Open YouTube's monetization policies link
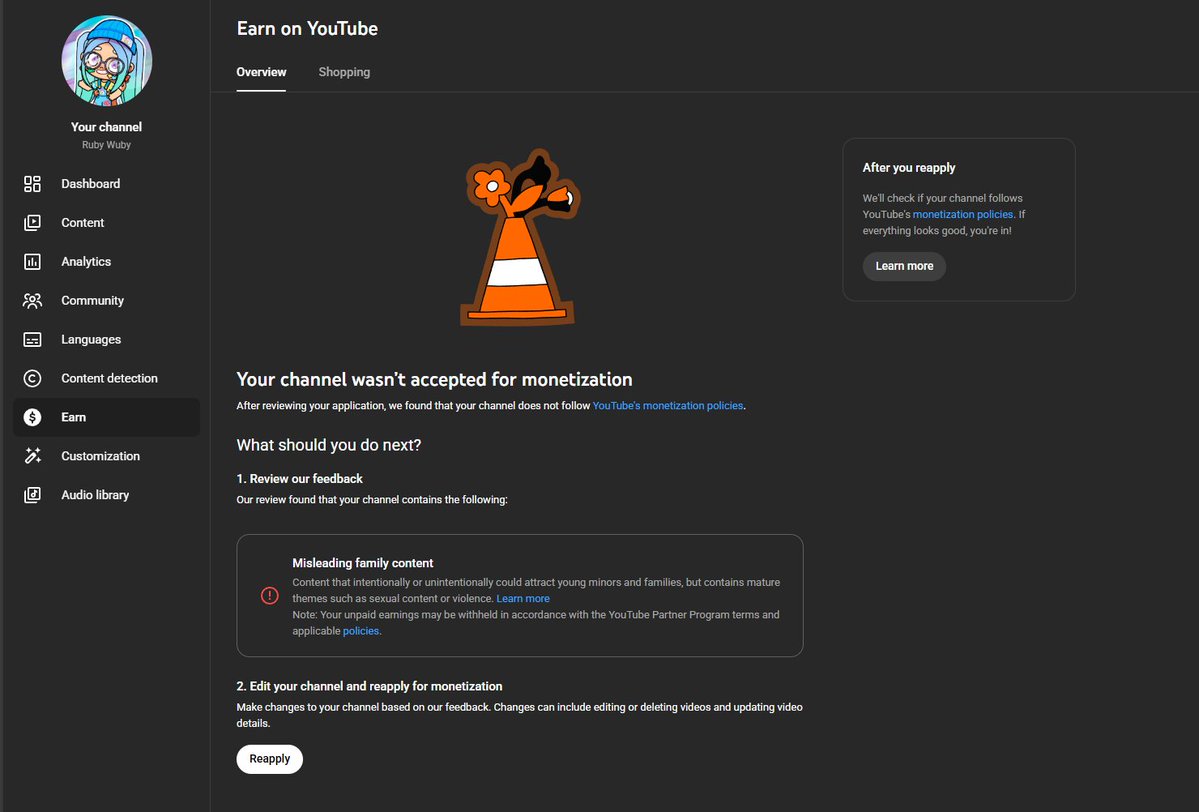This screenshot has height=812, width=1199. [668, 406]
